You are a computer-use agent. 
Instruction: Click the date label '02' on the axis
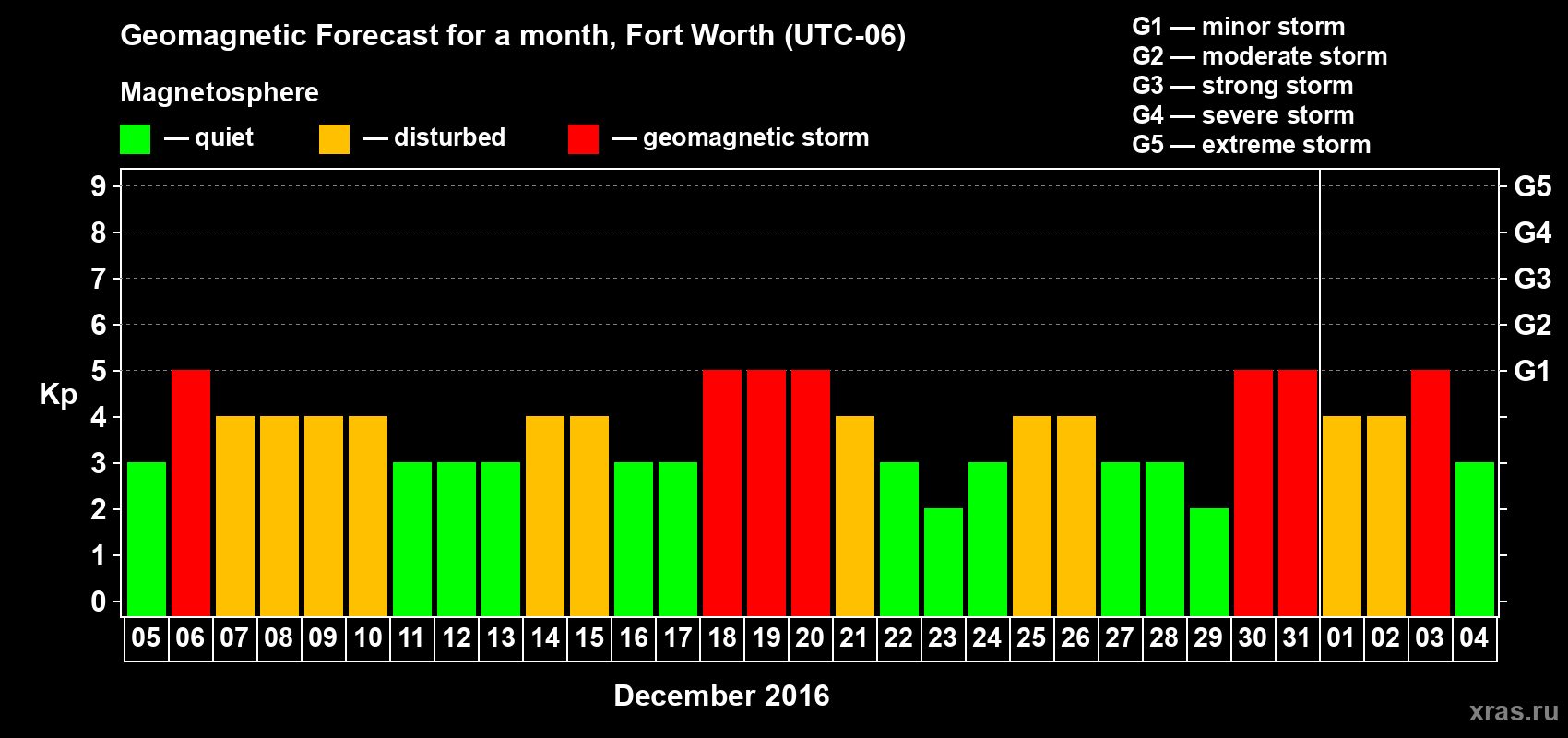coord(1385,638)
